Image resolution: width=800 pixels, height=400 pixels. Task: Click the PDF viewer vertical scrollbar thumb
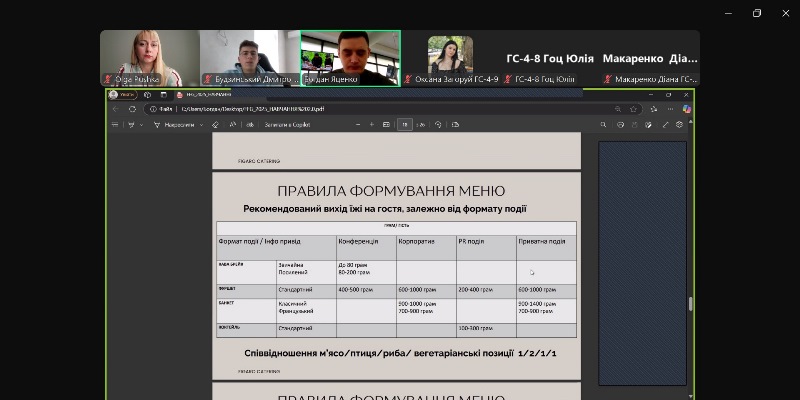[x=690, y=304]
